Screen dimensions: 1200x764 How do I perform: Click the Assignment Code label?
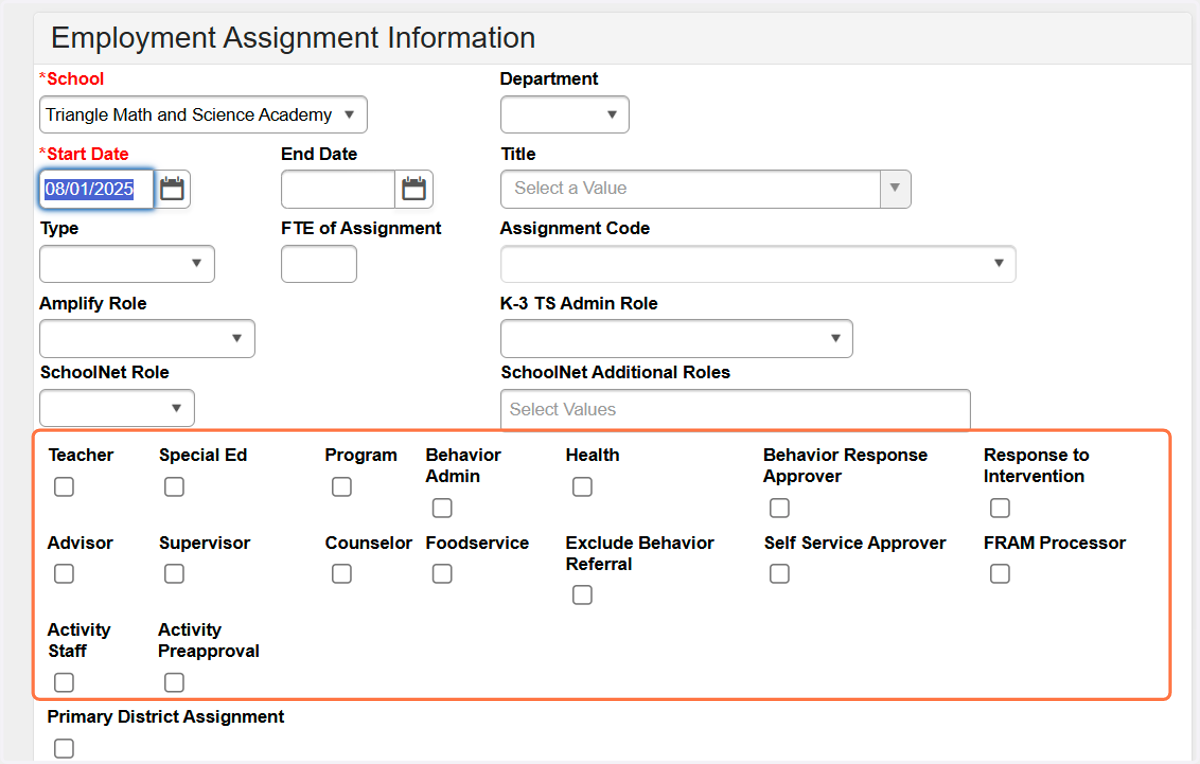click(575, 228)
